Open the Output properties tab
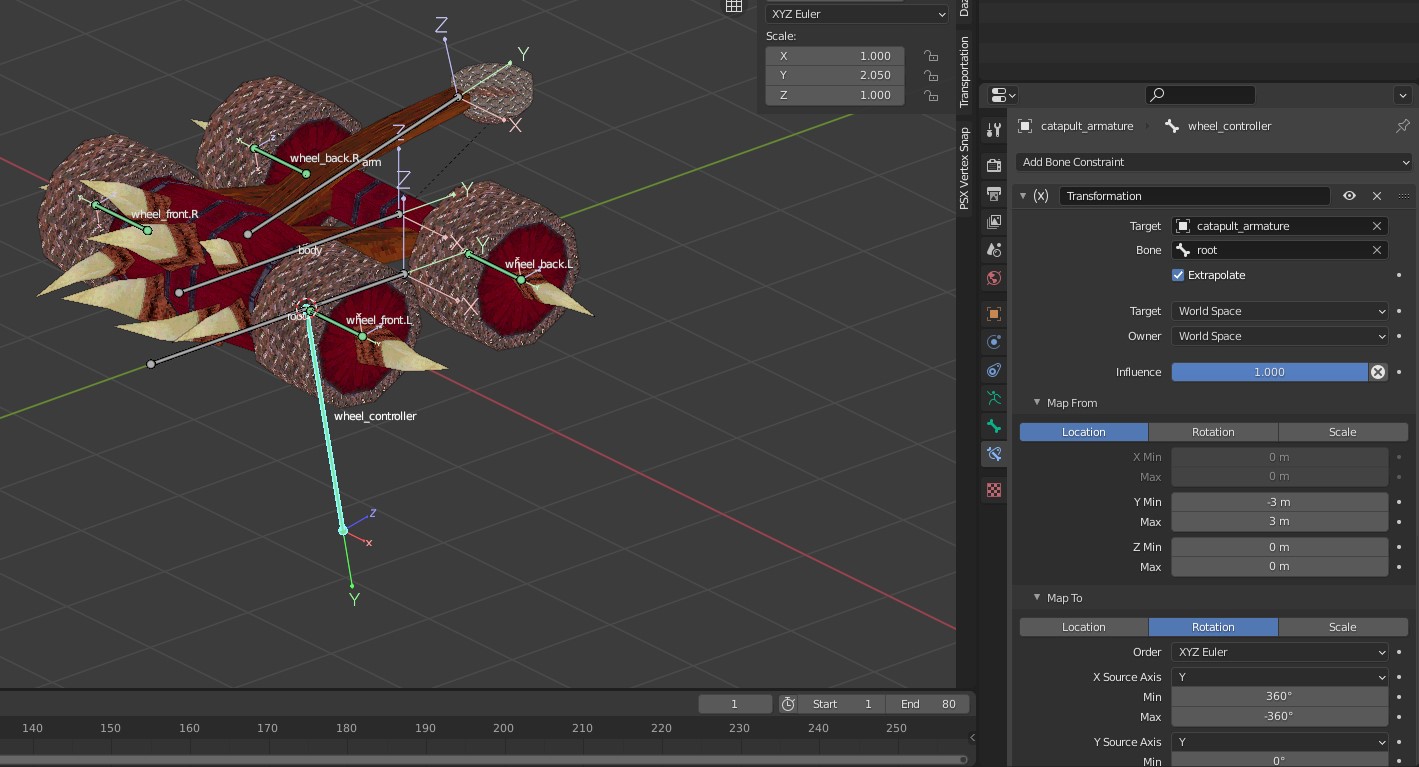 point(994,193)
